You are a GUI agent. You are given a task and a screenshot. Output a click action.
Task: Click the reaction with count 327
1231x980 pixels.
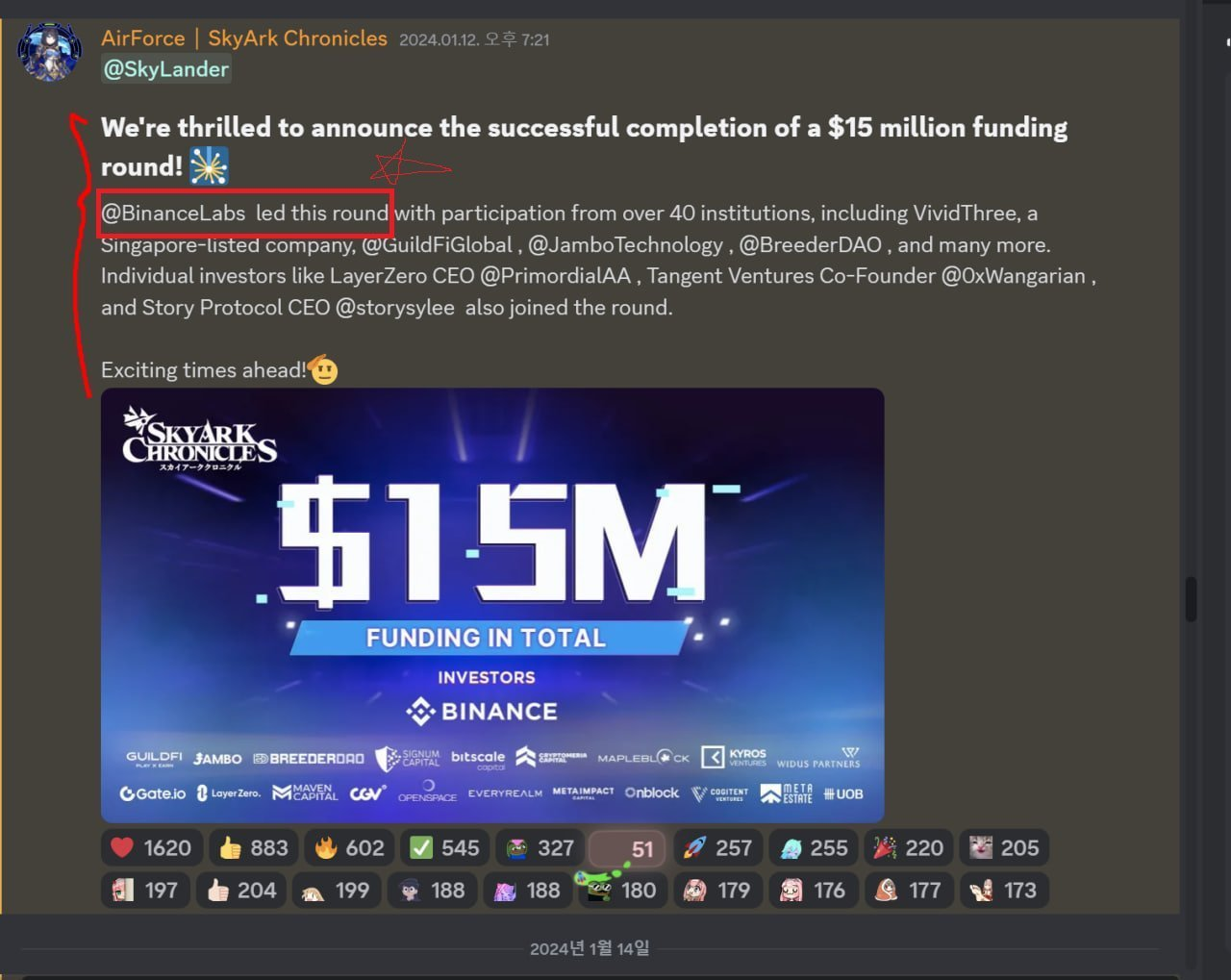pyautogui.click(x=540, y=847)
